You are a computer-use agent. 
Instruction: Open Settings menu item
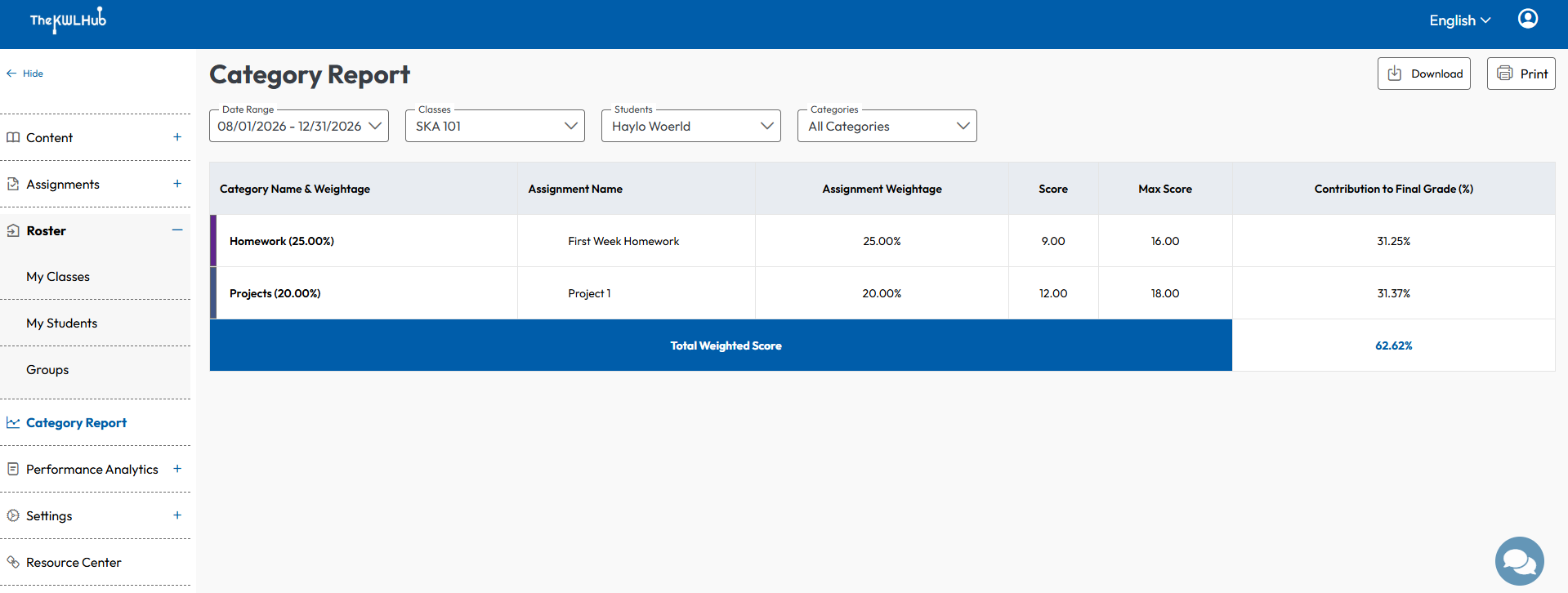pyautogui.click(x=49, y=515)
